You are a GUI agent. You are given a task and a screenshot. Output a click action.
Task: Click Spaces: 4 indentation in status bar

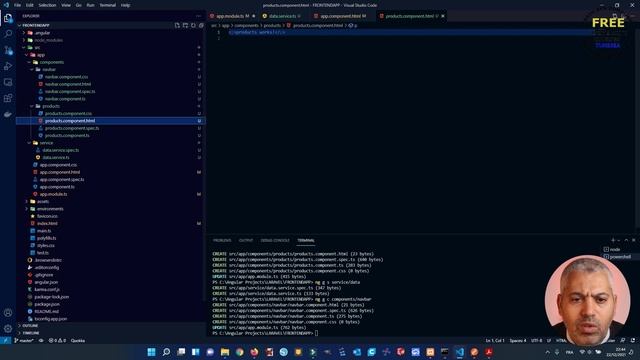[518, 340]
